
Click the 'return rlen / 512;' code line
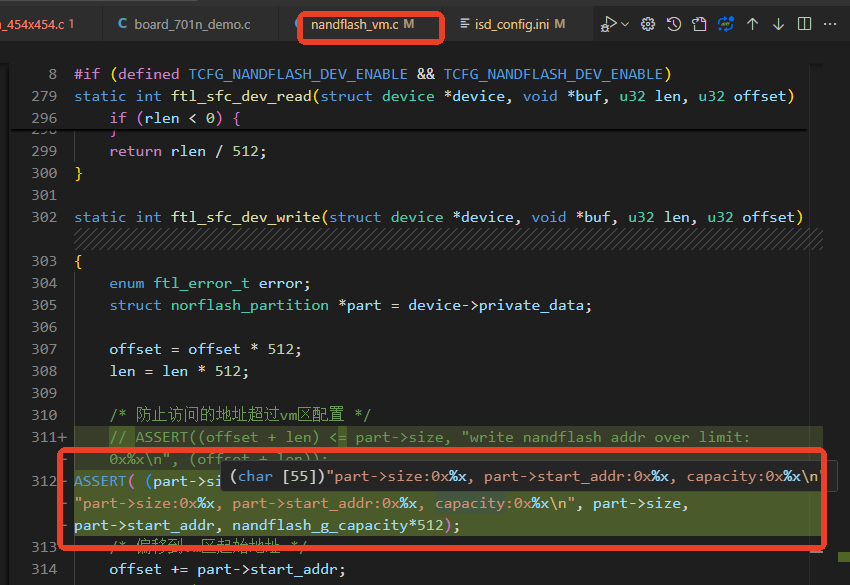click(x=188, y=151)
